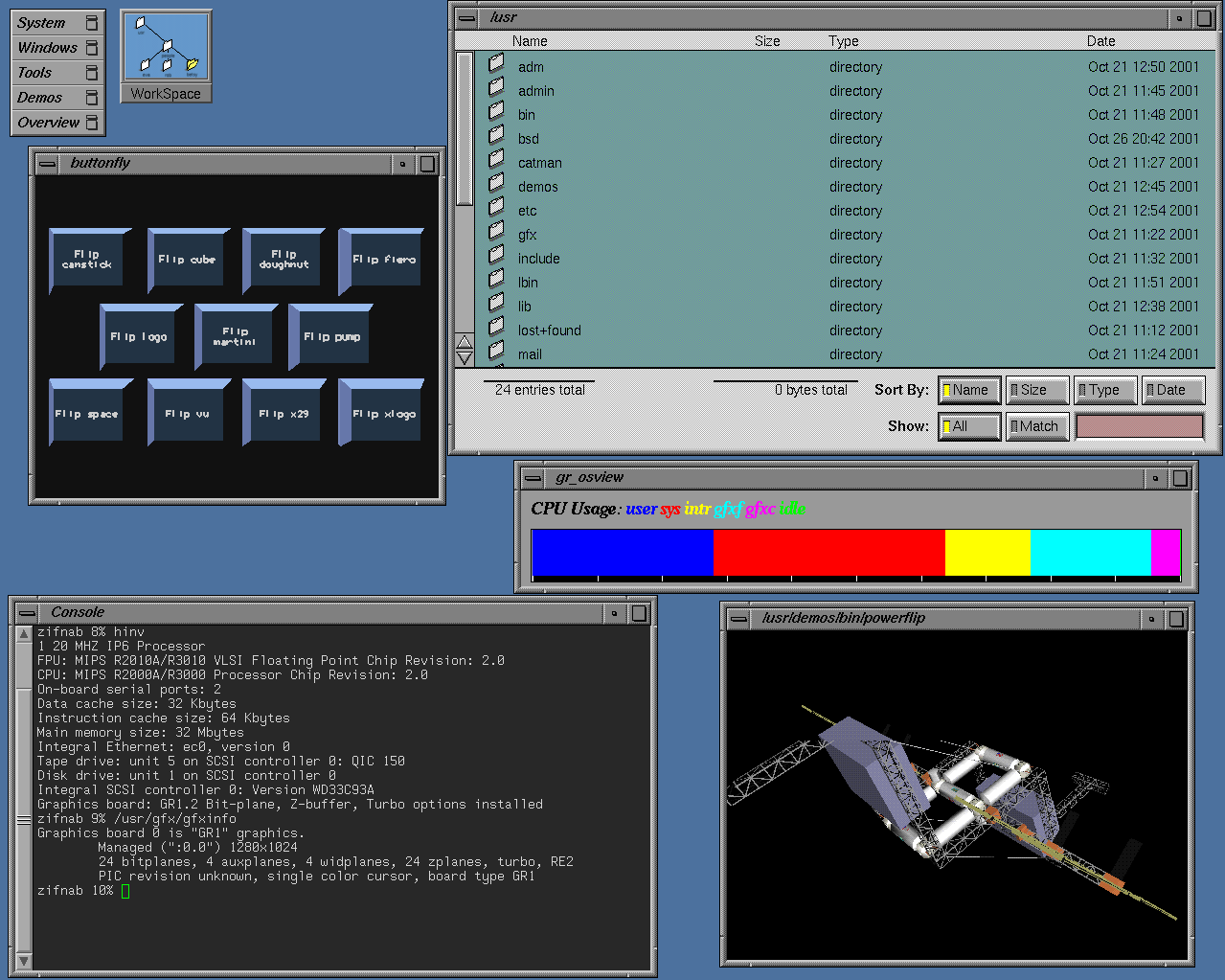Screen dimensions: 1225x980
Task: Select the folder icon beside demos
Action: click(x=496, y=184)
